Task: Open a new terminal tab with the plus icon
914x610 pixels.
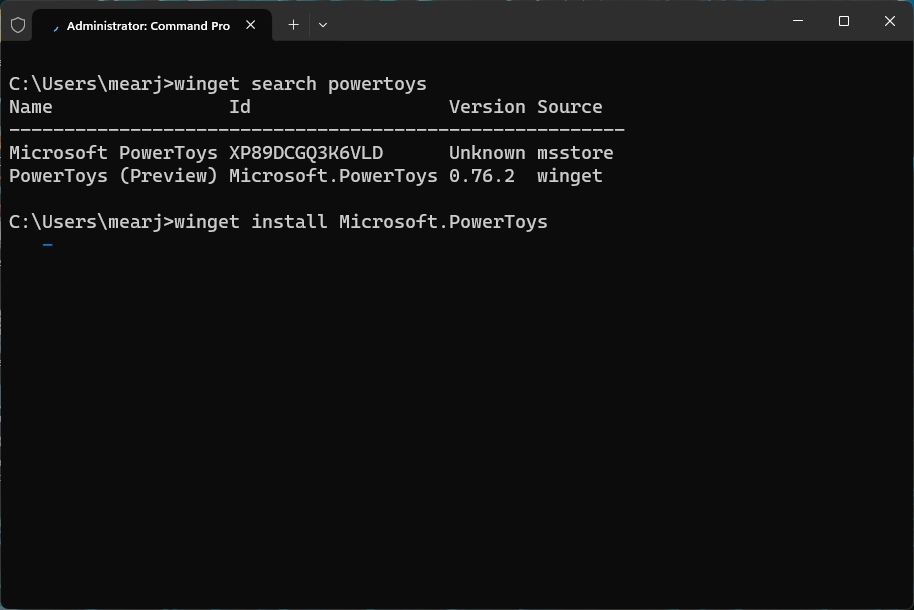Action: (293, 25)
